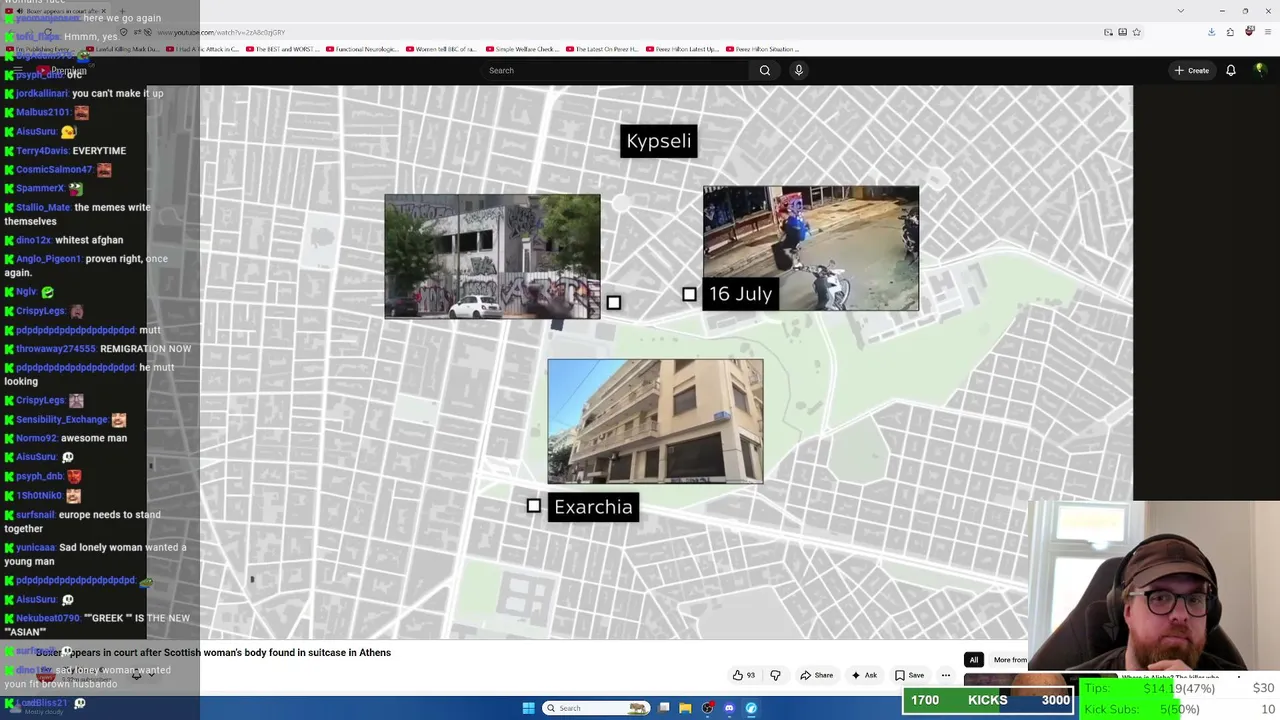Click the graffiti building photo in video
The height and width of the screenshot is (720, 1280).
492,257
